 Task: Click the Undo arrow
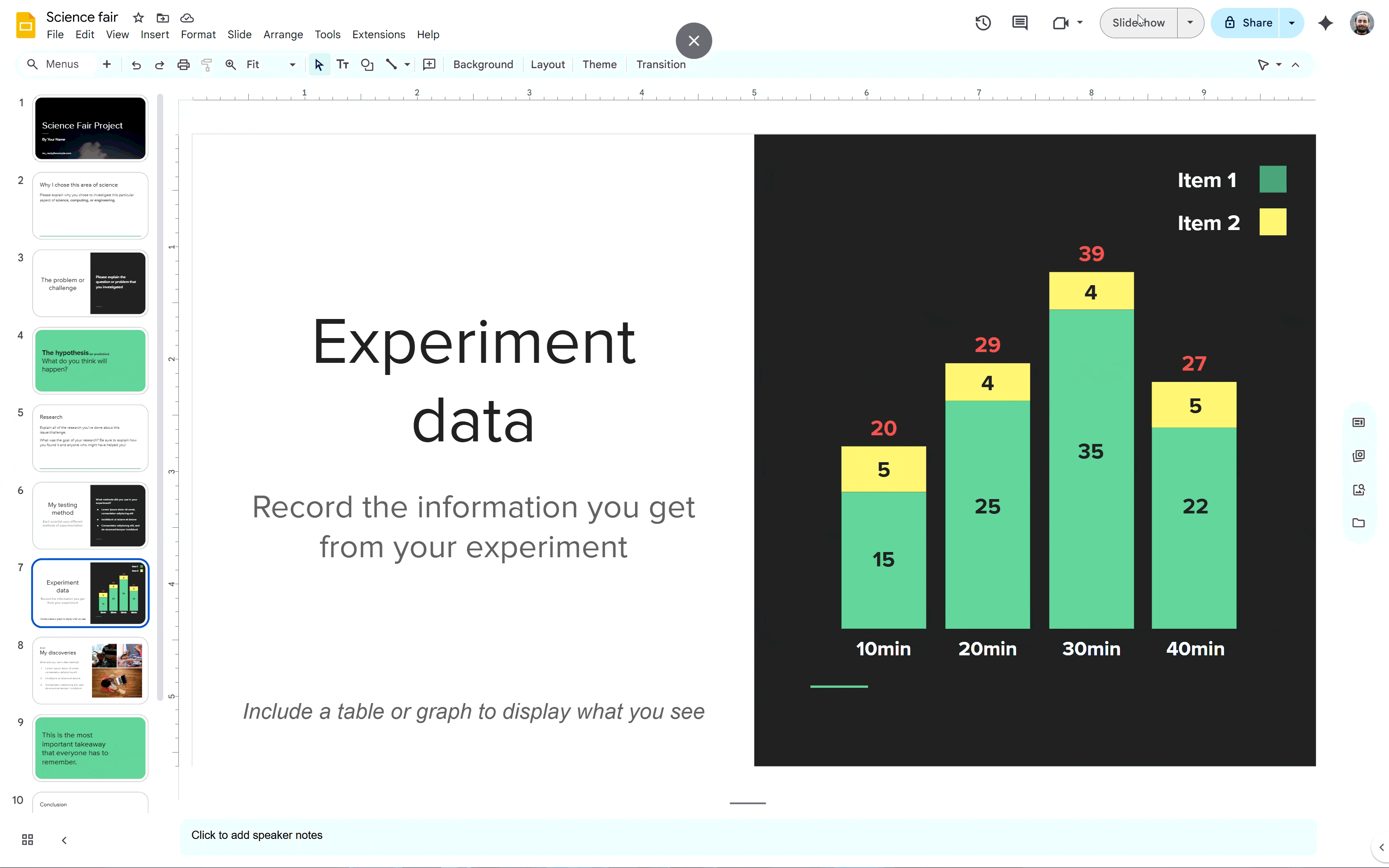[136, 64]
